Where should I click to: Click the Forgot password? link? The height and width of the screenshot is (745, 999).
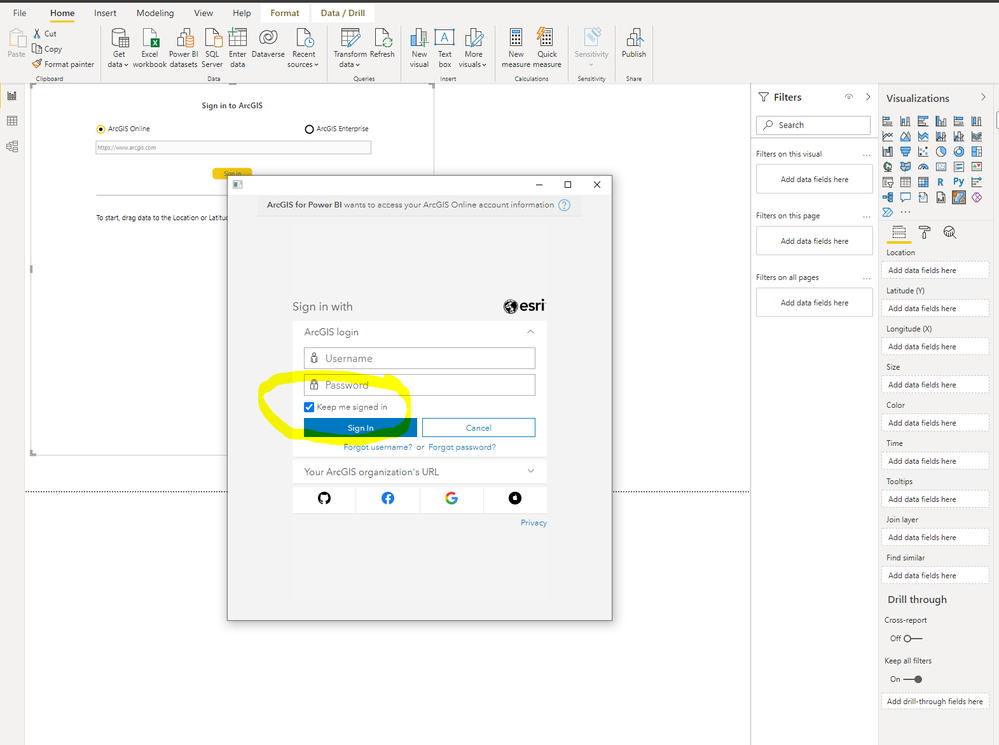tap(462, 447)
